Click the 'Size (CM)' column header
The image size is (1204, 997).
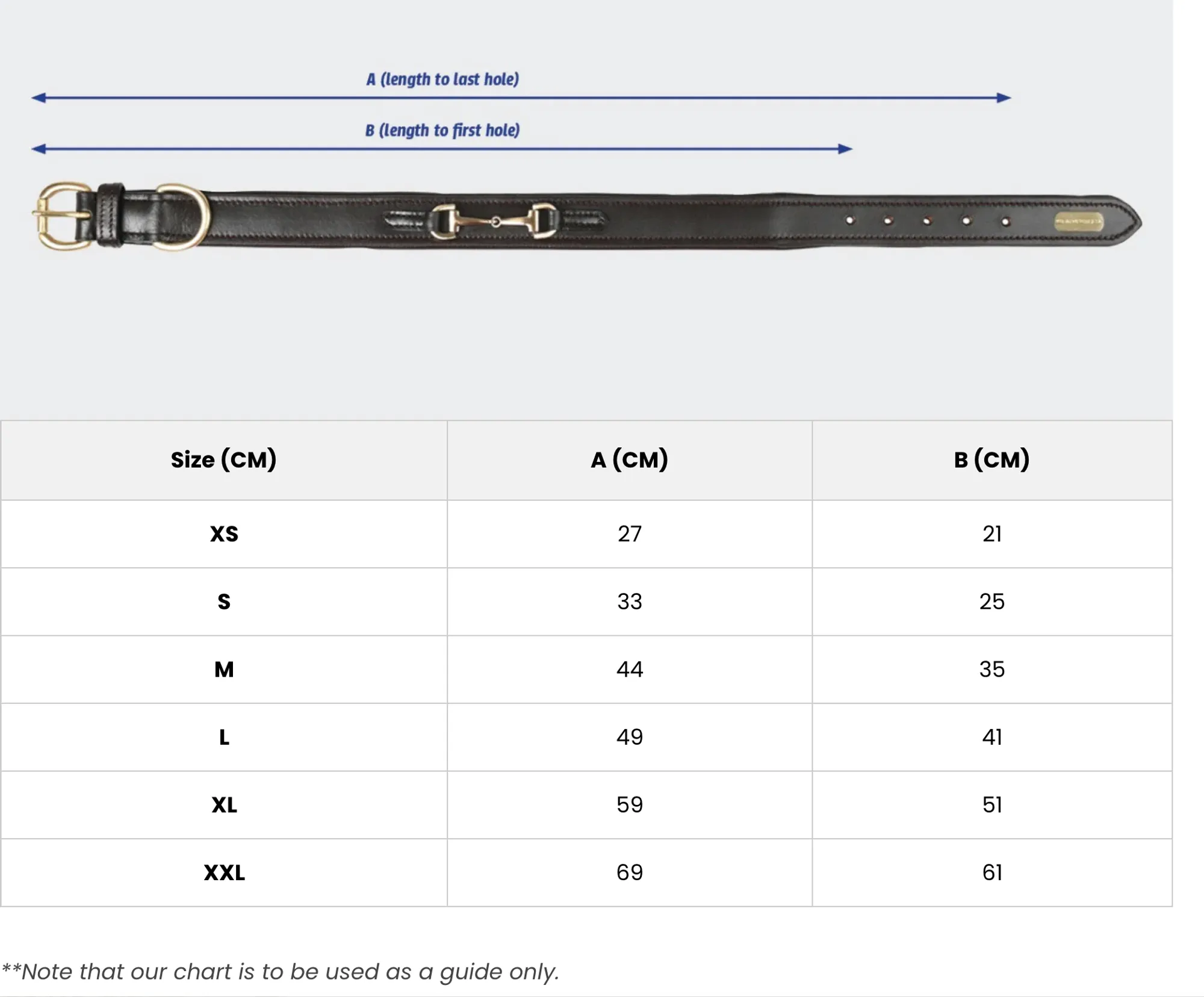(x=224, y=460)
